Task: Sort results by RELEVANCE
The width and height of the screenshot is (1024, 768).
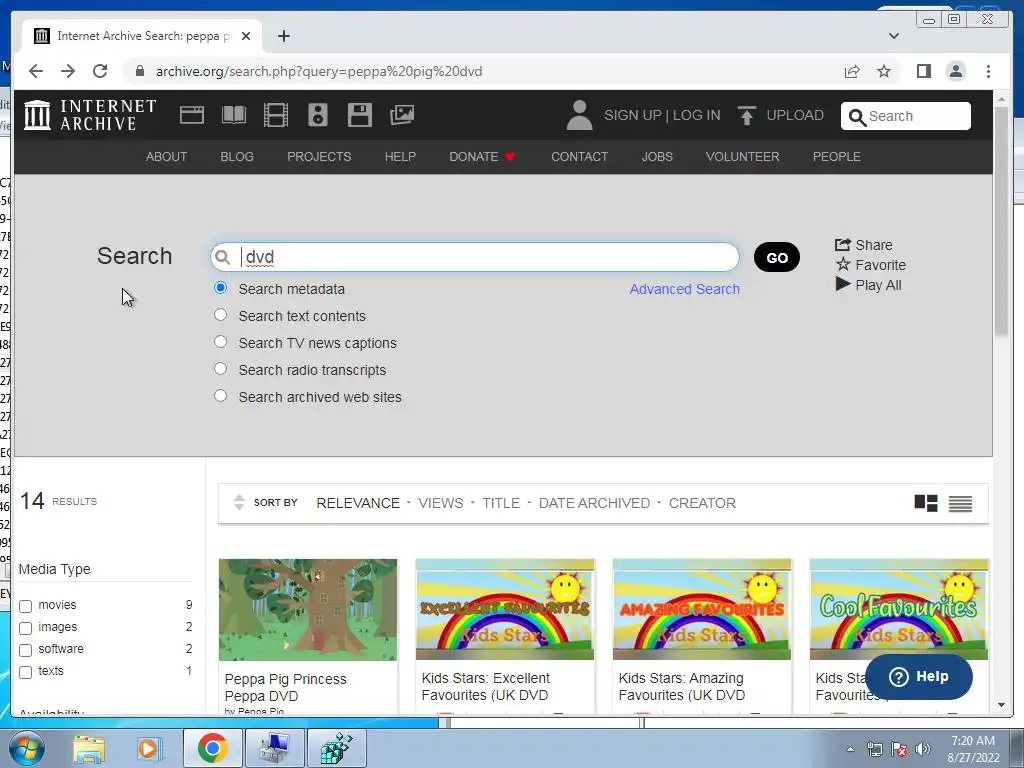Action: coord(358,503)
